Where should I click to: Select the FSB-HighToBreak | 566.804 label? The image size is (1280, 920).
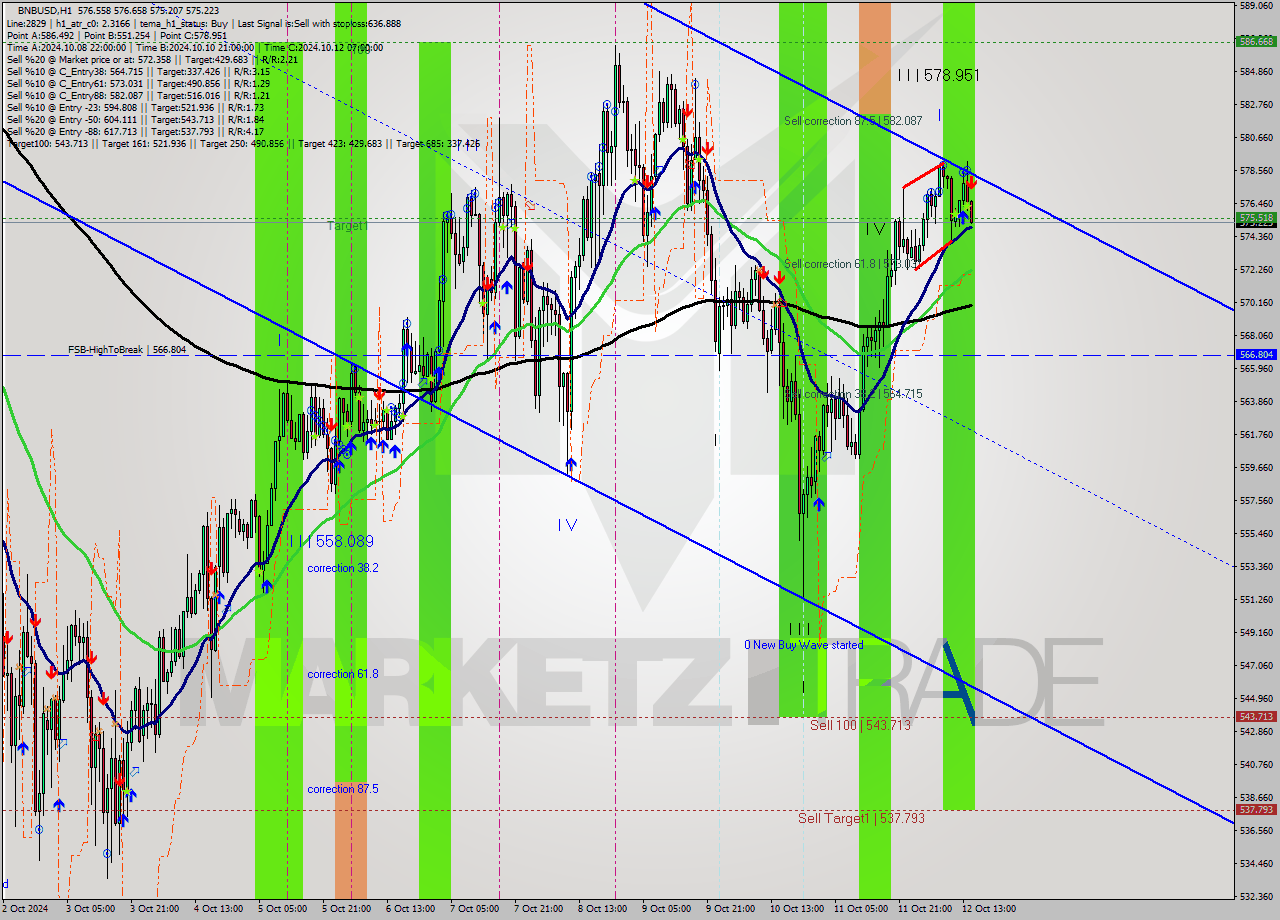[125, 350]
